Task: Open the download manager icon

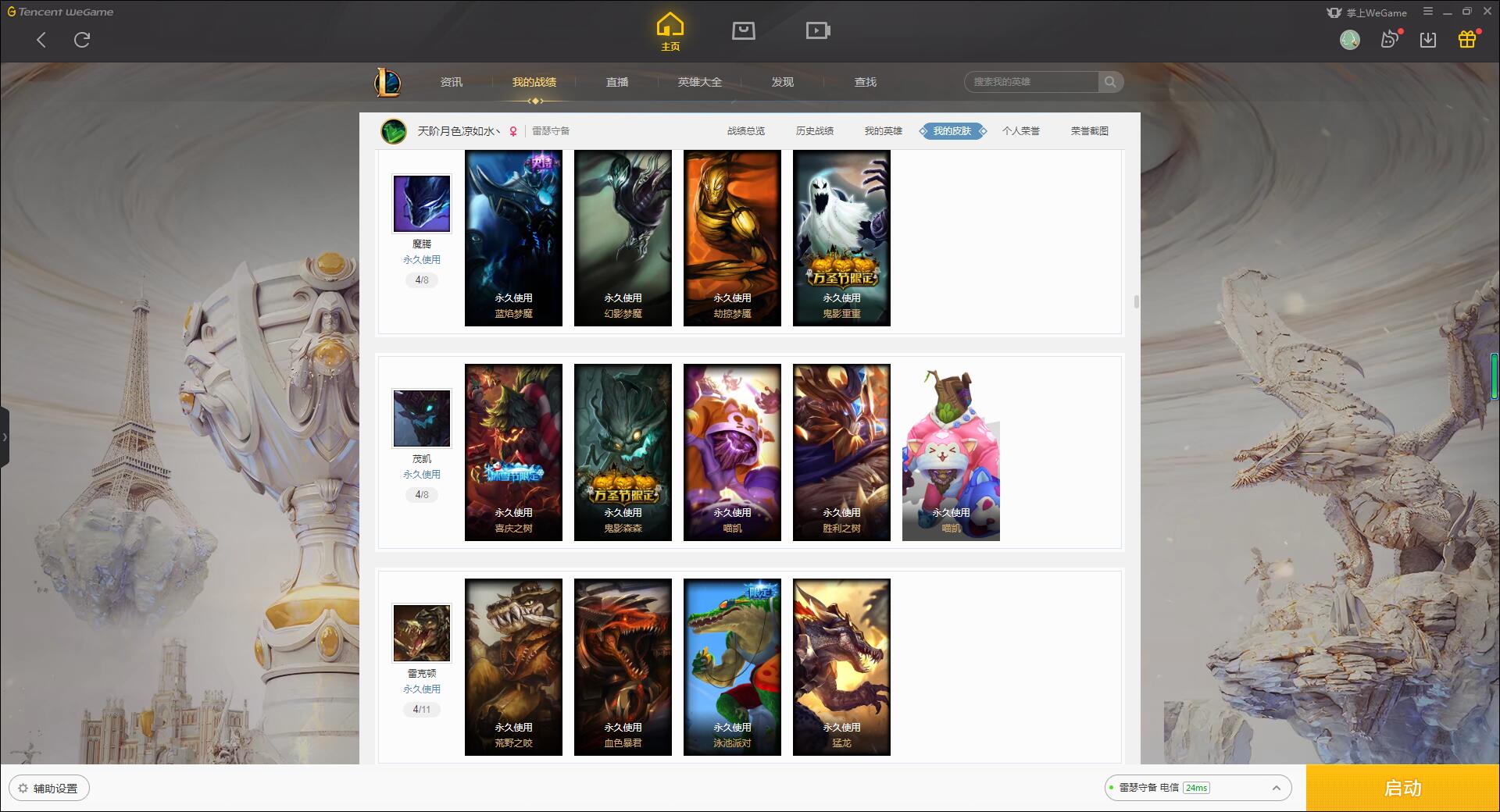Action: 1428,40
